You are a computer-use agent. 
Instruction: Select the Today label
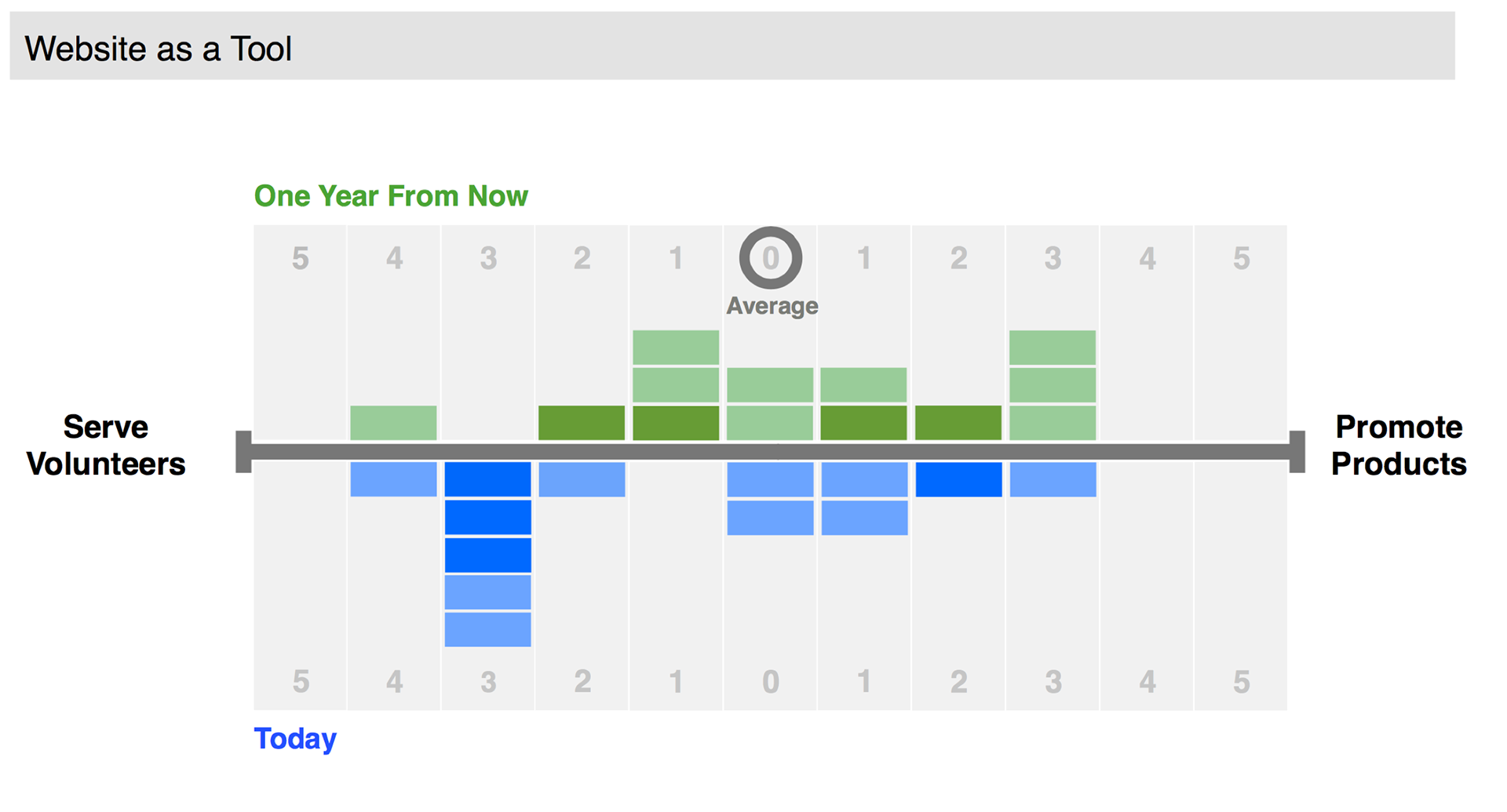295,738
